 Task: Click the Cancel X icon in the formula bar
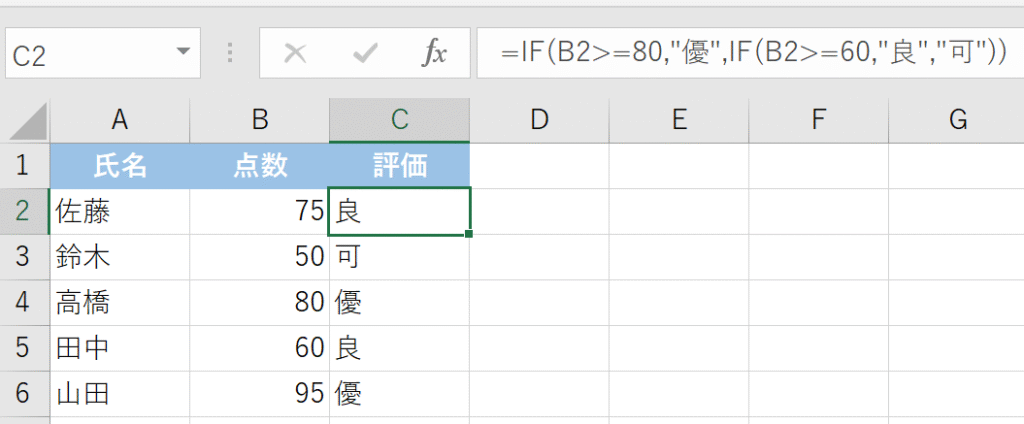(295, 53)
